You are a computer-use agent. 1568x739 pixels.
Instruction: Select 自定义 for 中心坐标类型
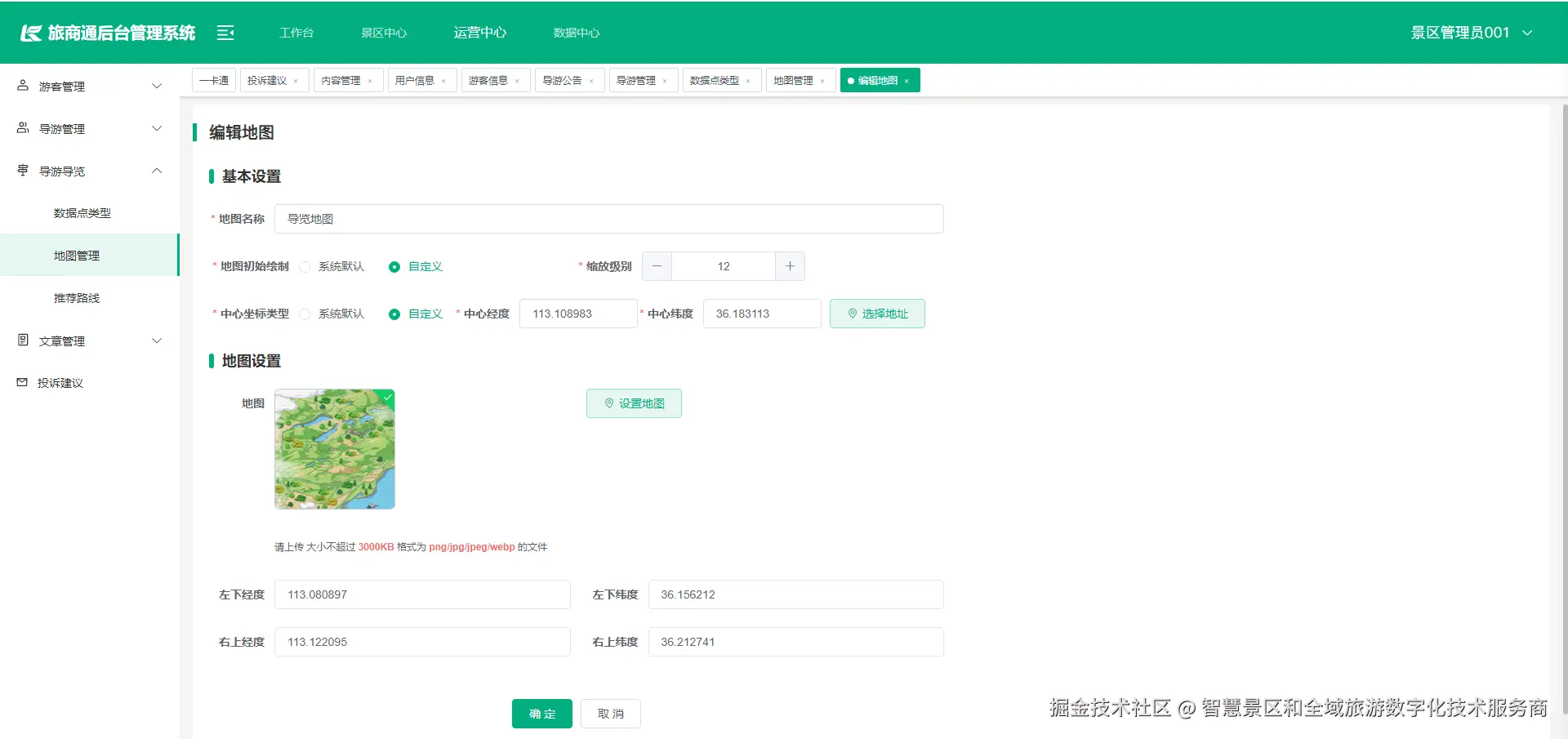tap(394, 314)
